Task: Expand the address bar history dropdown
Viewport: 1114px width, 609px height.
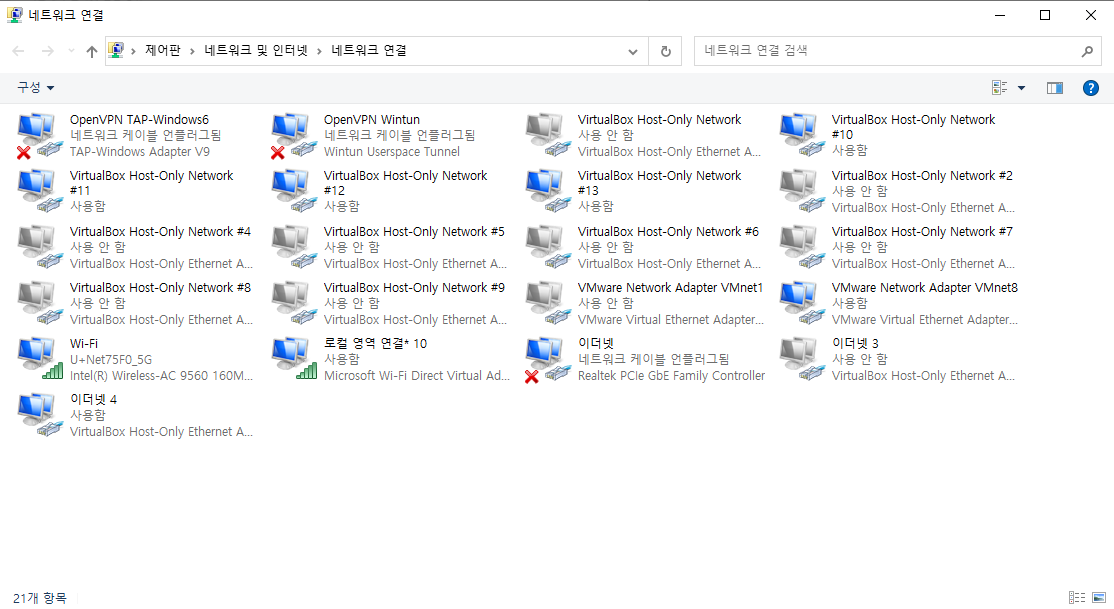Action: [x=633, y=51]
